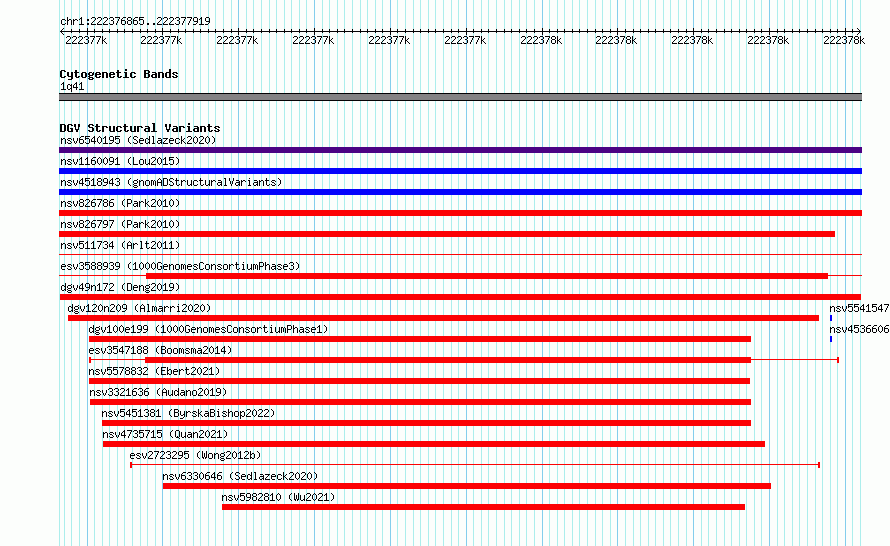This screenshot has width=890, height=546.
Task: Open the esv2723295 (Wong2012b) label
Action: click(x=195, y=455)
